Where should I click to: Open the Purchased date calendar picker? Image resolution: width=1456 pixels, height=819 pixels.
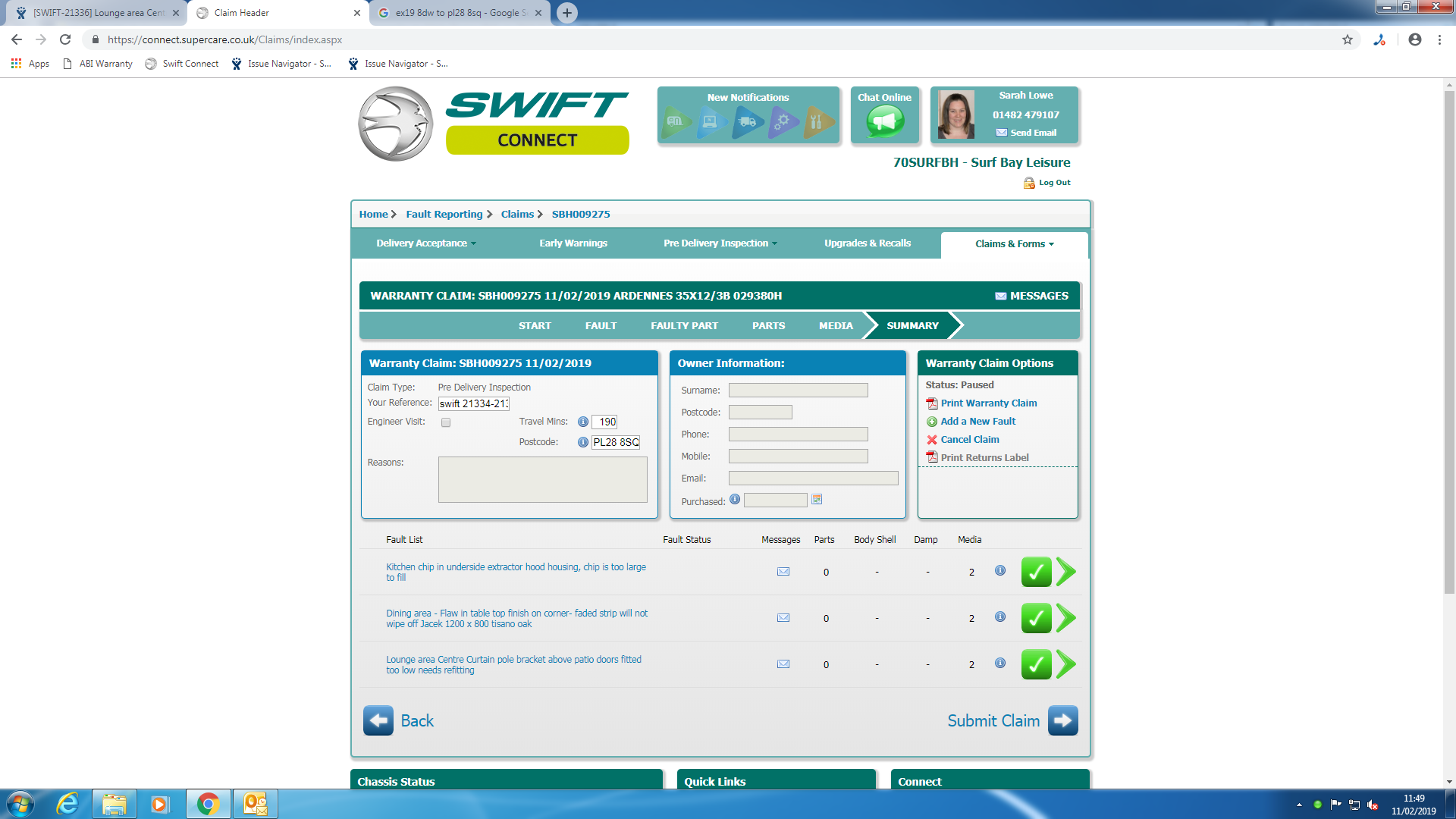pyautogui.click(x=817, y=500)
